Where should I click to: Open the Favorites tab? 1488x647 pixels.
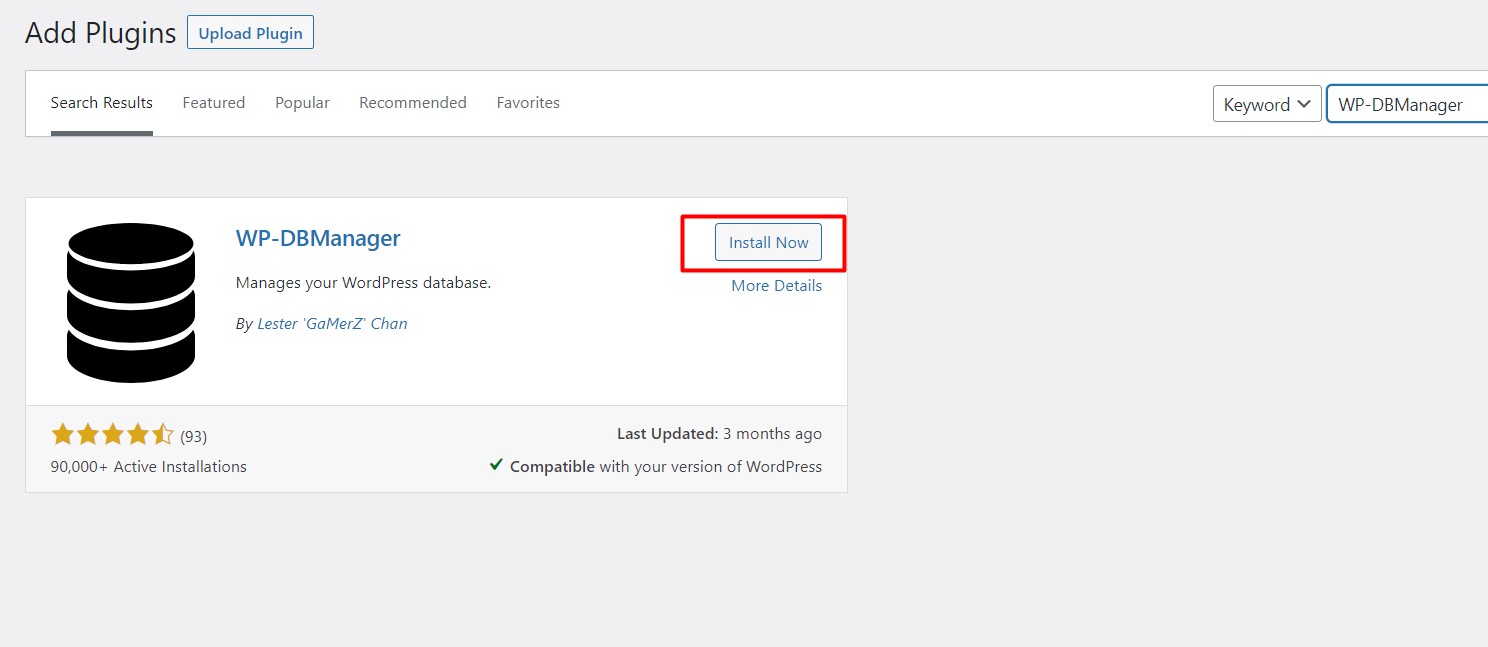pos(528,103)
